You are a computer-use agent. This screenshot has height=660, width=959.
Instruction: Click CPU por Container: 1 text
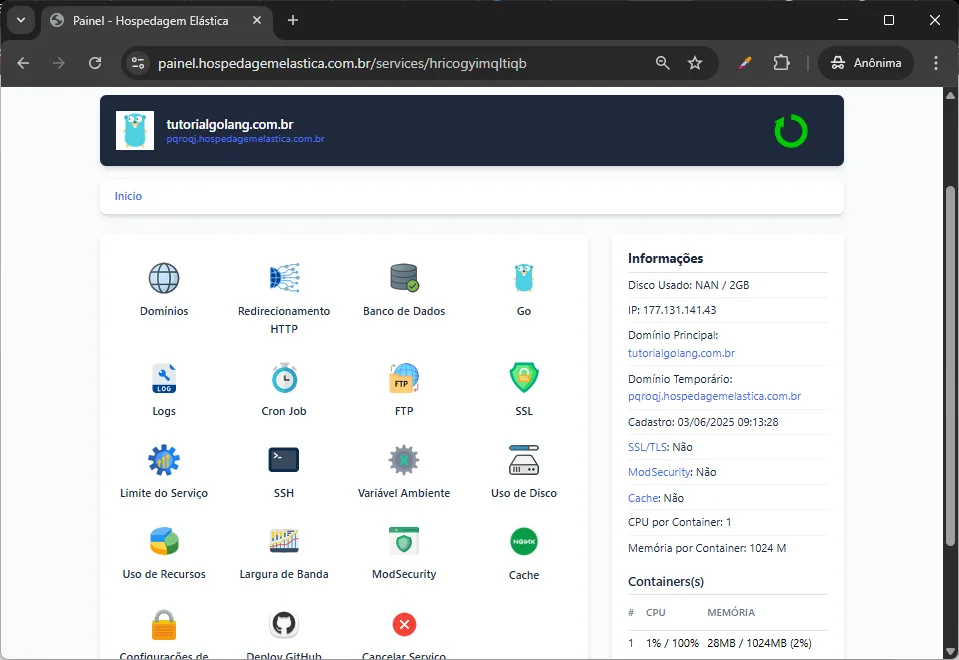coord(679,522)
